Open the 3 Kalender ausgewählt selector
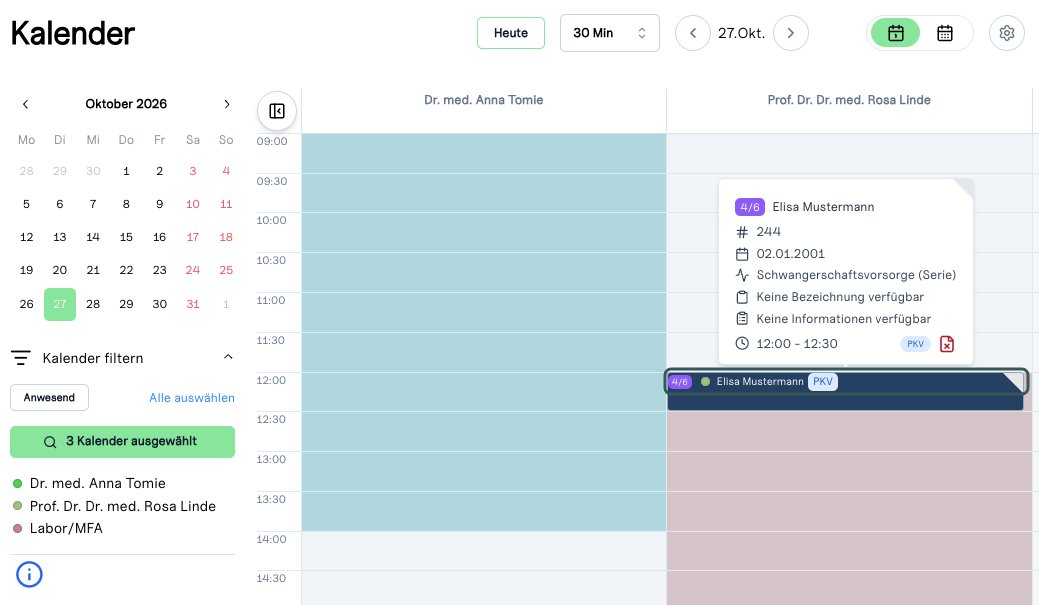The width and height of the screenshot is (1039, 605). pyautogui.click(x=123, y=441)
